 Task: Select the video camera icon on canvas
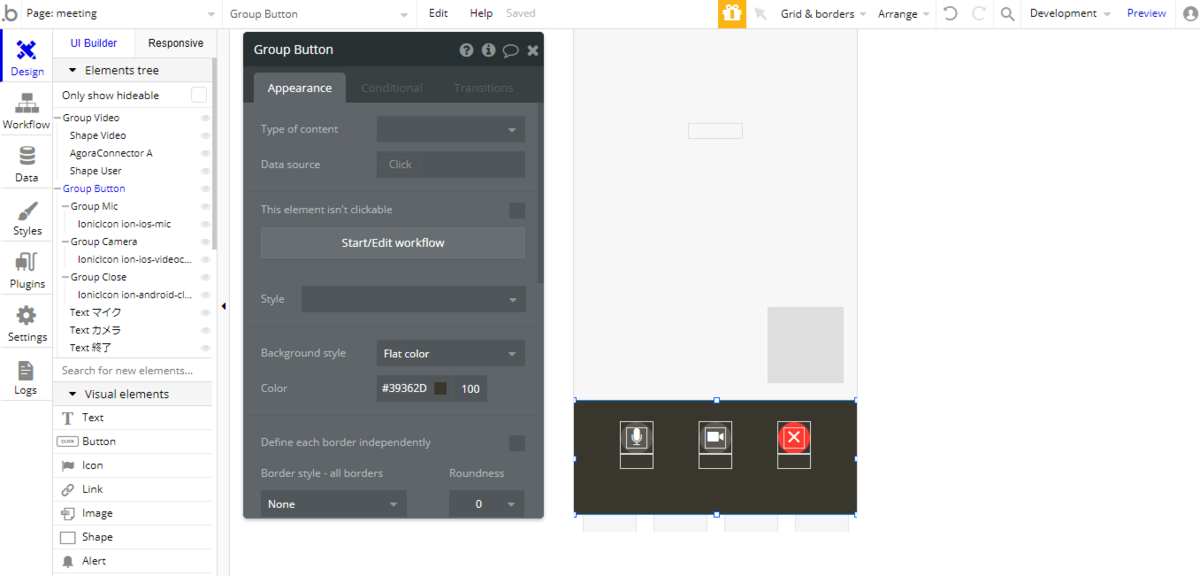click(715, 437)
